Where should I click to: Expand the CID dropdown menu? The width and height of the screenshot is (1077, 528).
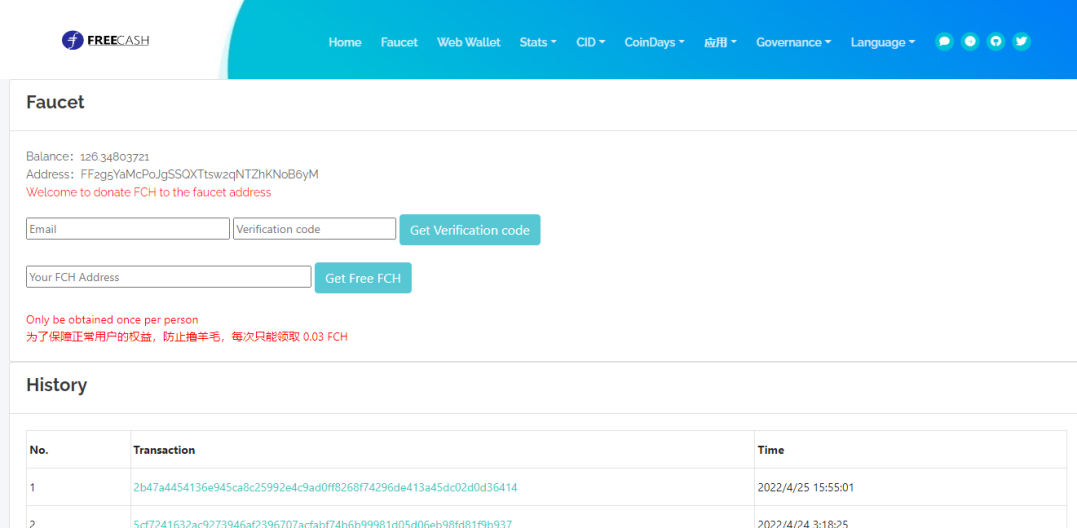(x=591, y=42)
